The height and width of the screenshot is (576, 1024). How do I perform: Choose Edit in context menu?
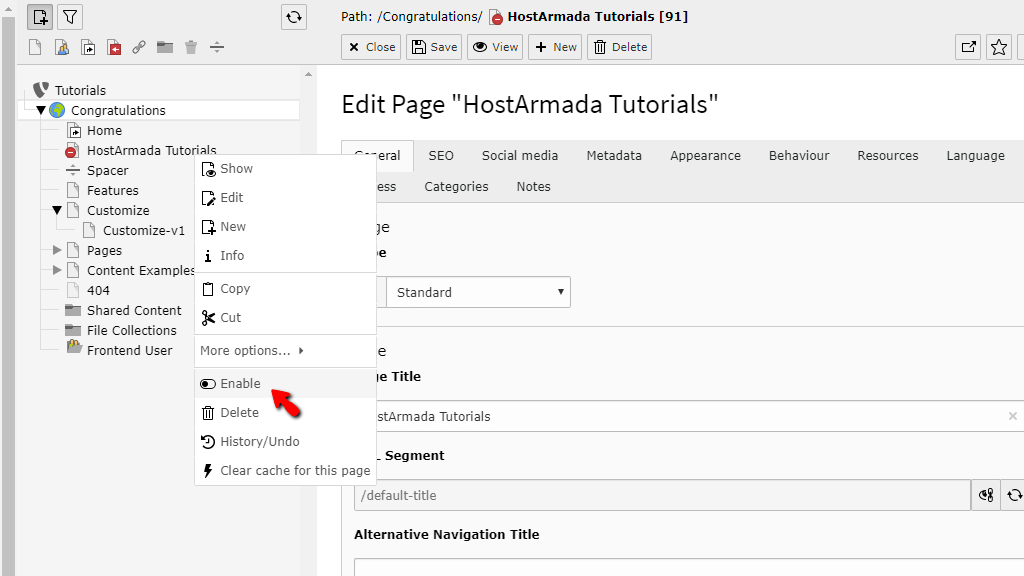click(285, 197)
